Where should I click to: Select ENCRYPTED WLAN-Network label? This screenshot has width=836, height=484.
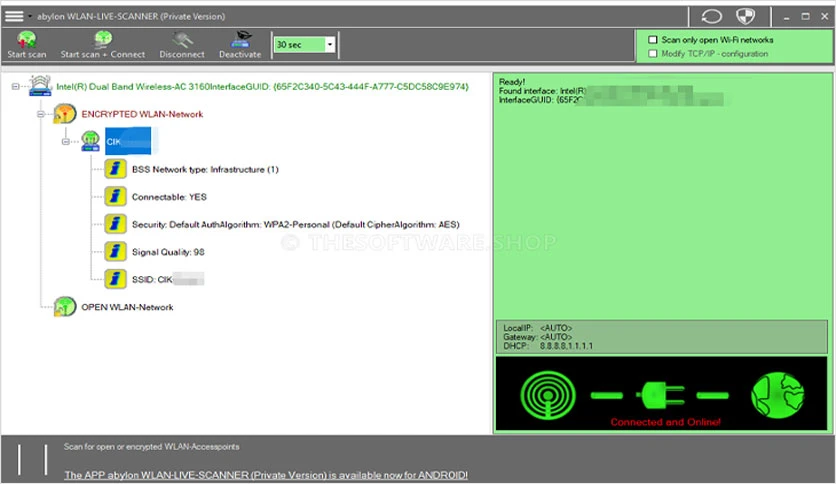click(x=142, y=114)
